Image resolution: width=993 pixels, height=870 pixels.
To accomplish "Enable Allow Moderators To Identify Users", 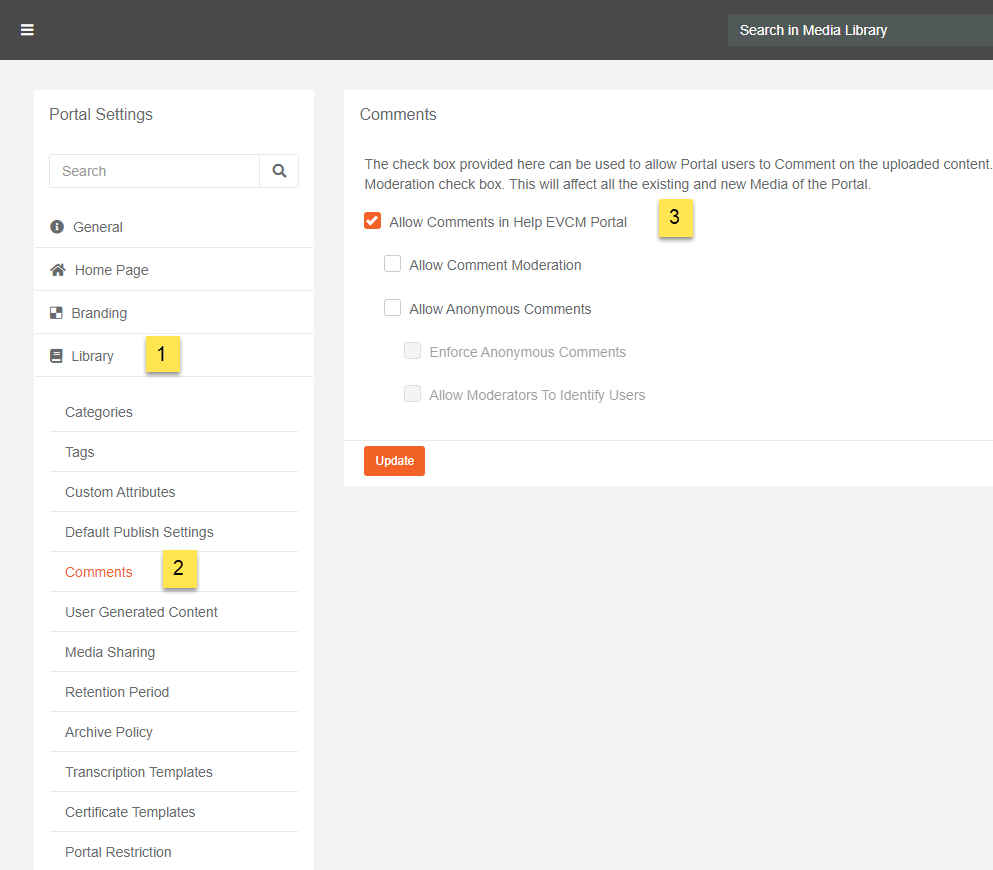I will coord(412,393).
